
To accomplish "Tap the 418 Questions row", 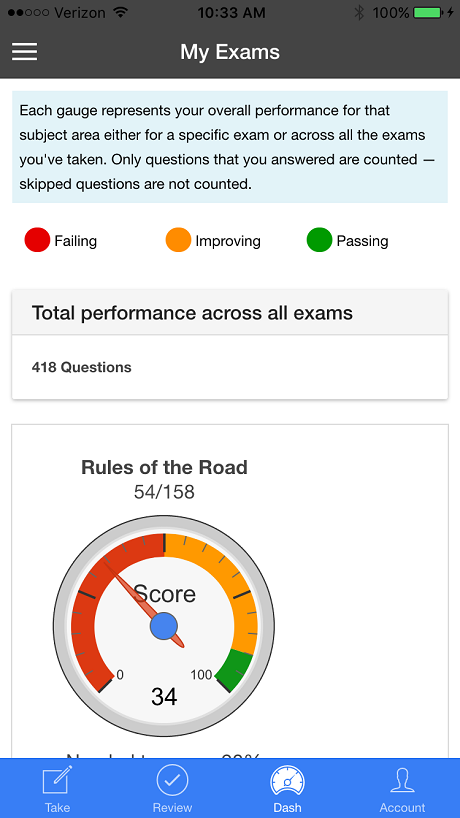I will (x=230, y=367).
